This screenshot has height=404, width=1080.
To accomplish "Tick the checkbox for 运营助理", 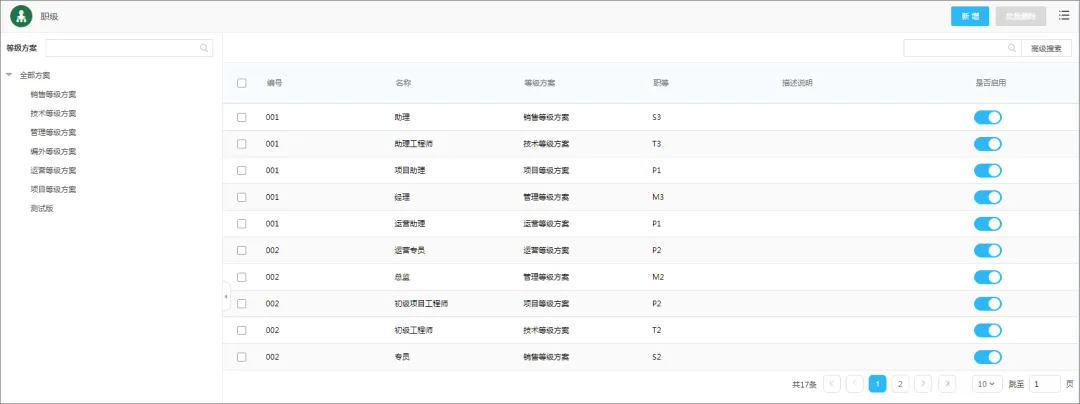I will click(242, 224).
